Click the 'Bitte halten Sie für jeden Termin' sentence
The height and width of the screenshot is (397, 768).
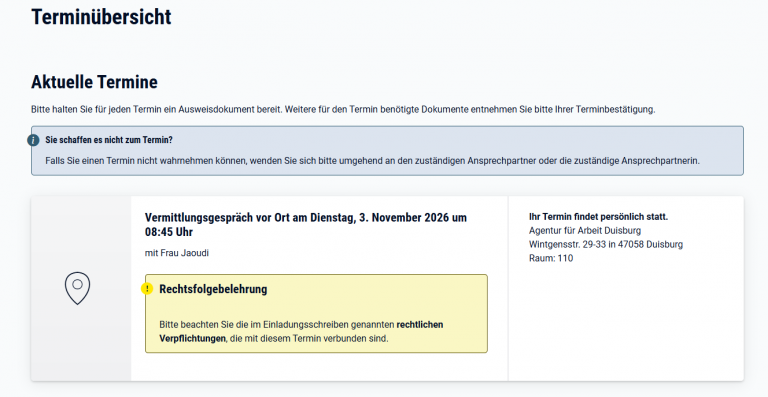[x=343, y=110]
